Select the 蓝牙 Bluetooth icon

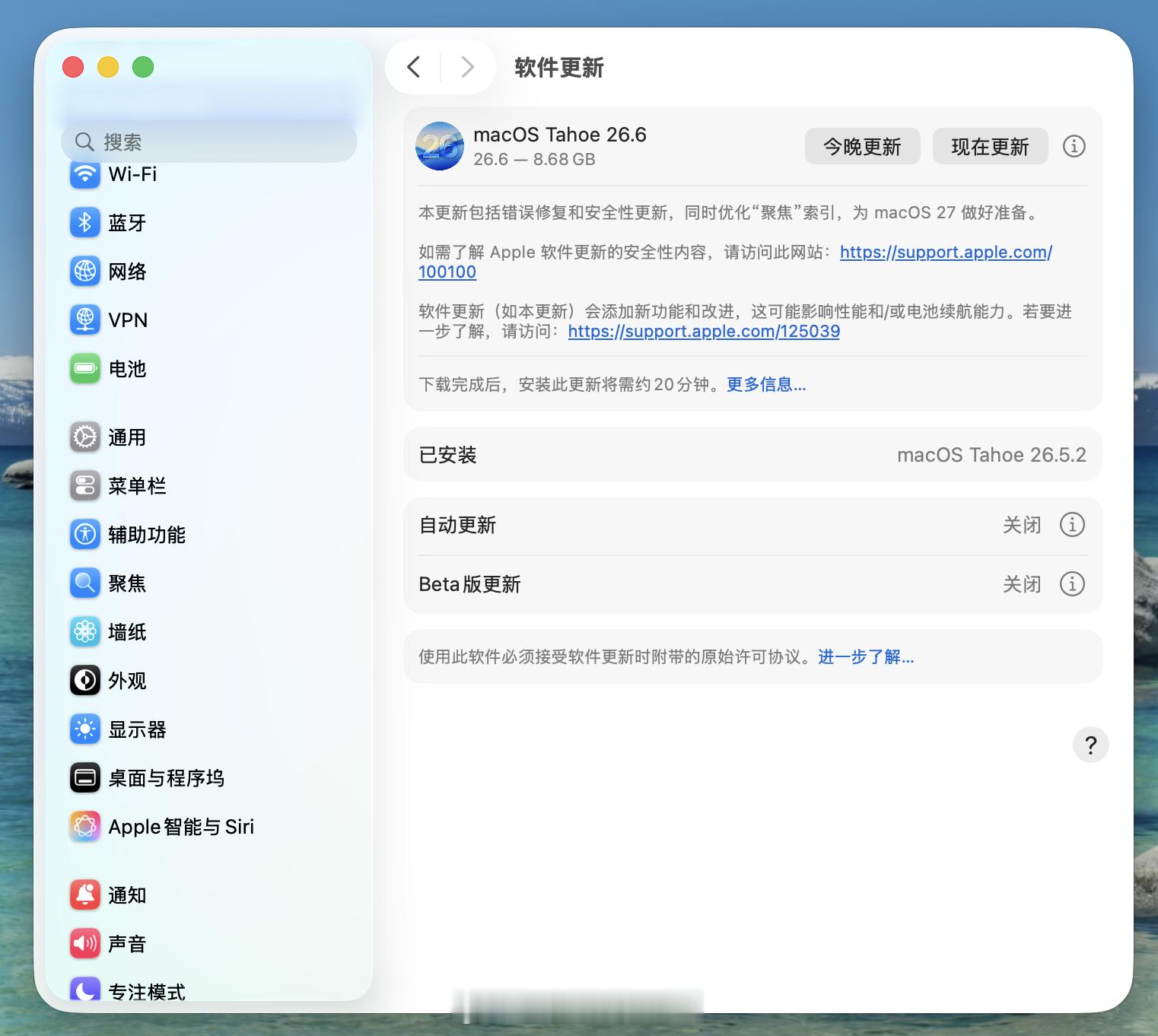pos(85,223)
